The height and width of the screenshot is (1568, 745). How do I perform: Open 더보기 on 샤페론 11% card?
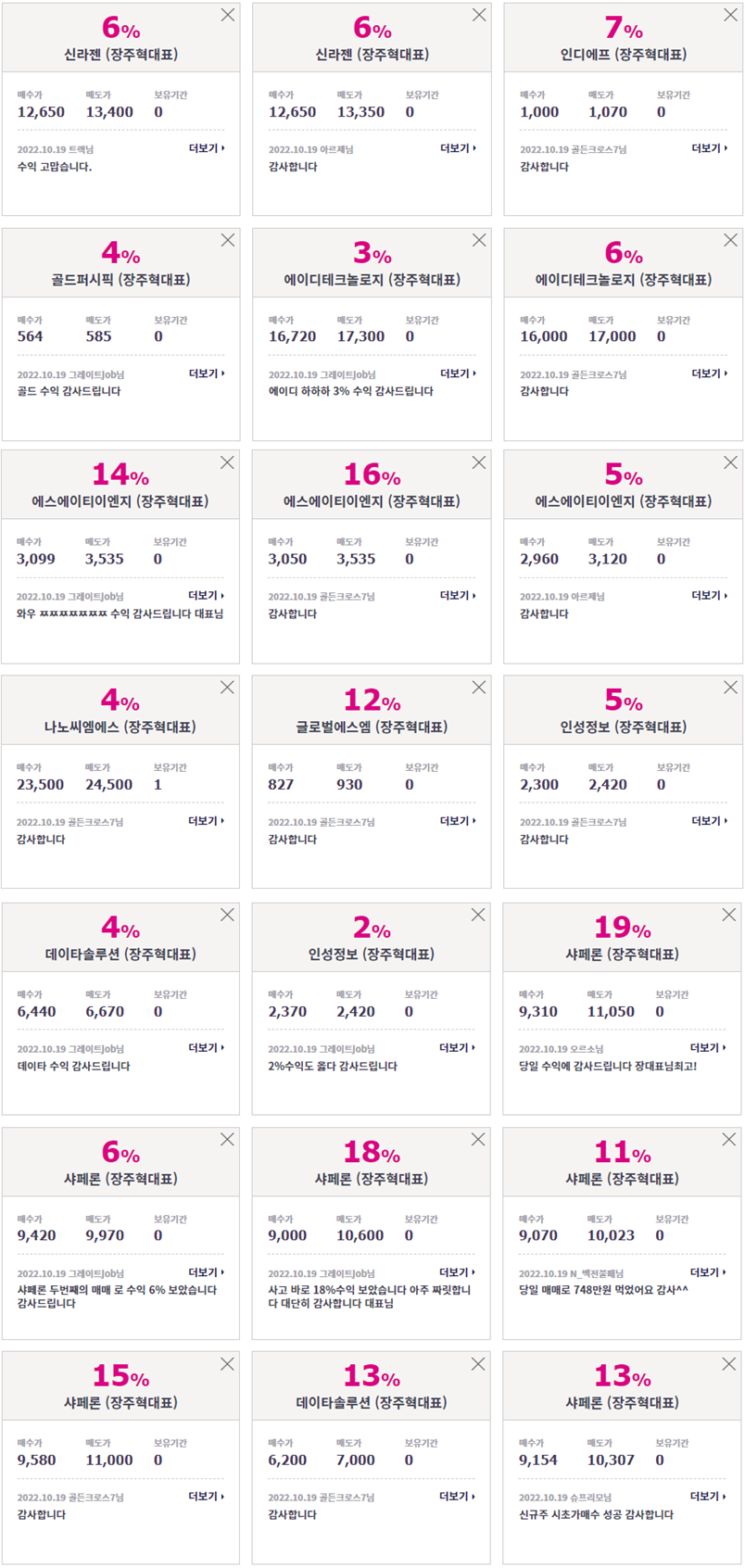[709, 1272]
